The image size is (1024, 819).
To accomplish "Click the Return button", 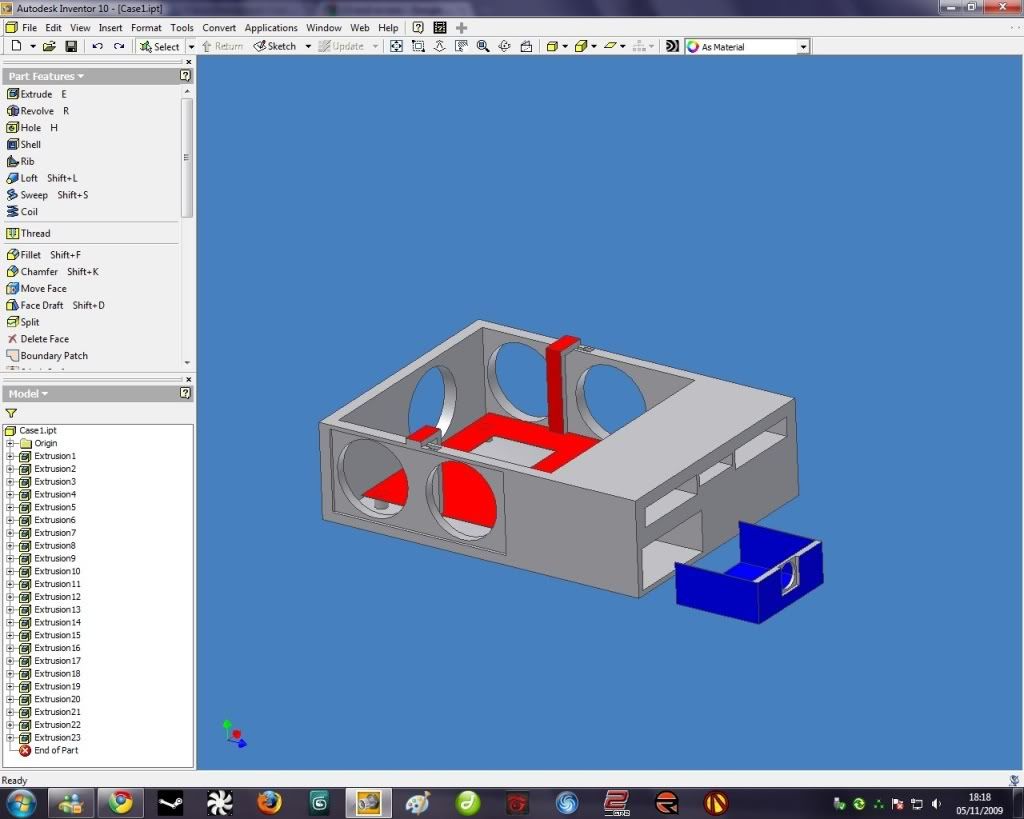I will (222, 46).
